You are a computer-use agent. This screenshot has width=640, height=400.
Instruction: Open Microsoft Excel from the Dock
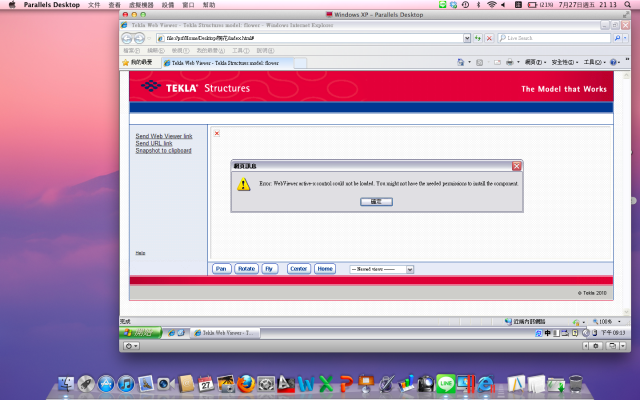[326, 384]
